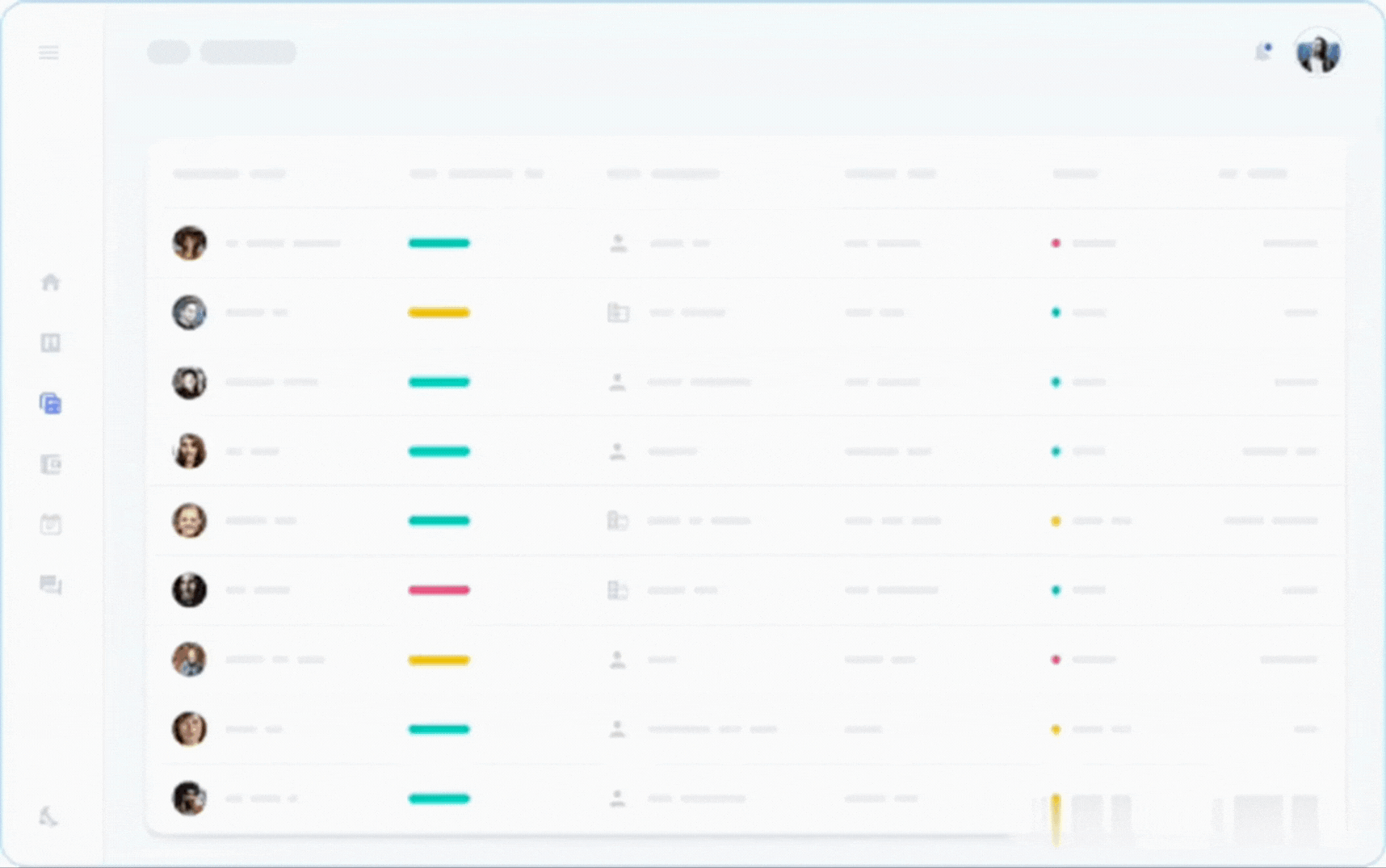Screen dimensions: 1386x868
Task: Click the yellow progress bar in second row
Action: click(439, 312)
